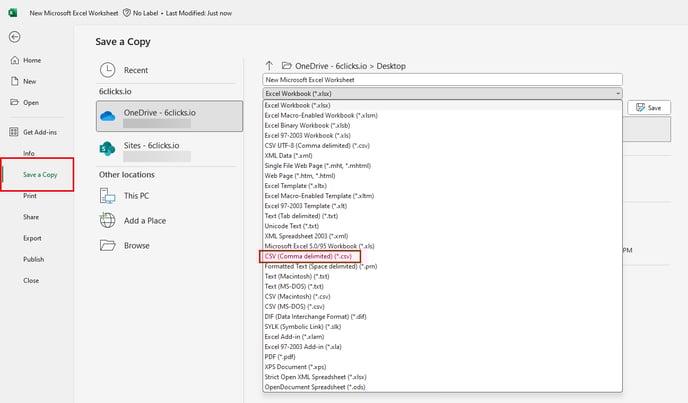Click the Desktop breadcrumb link

click(x=391, y=66)
